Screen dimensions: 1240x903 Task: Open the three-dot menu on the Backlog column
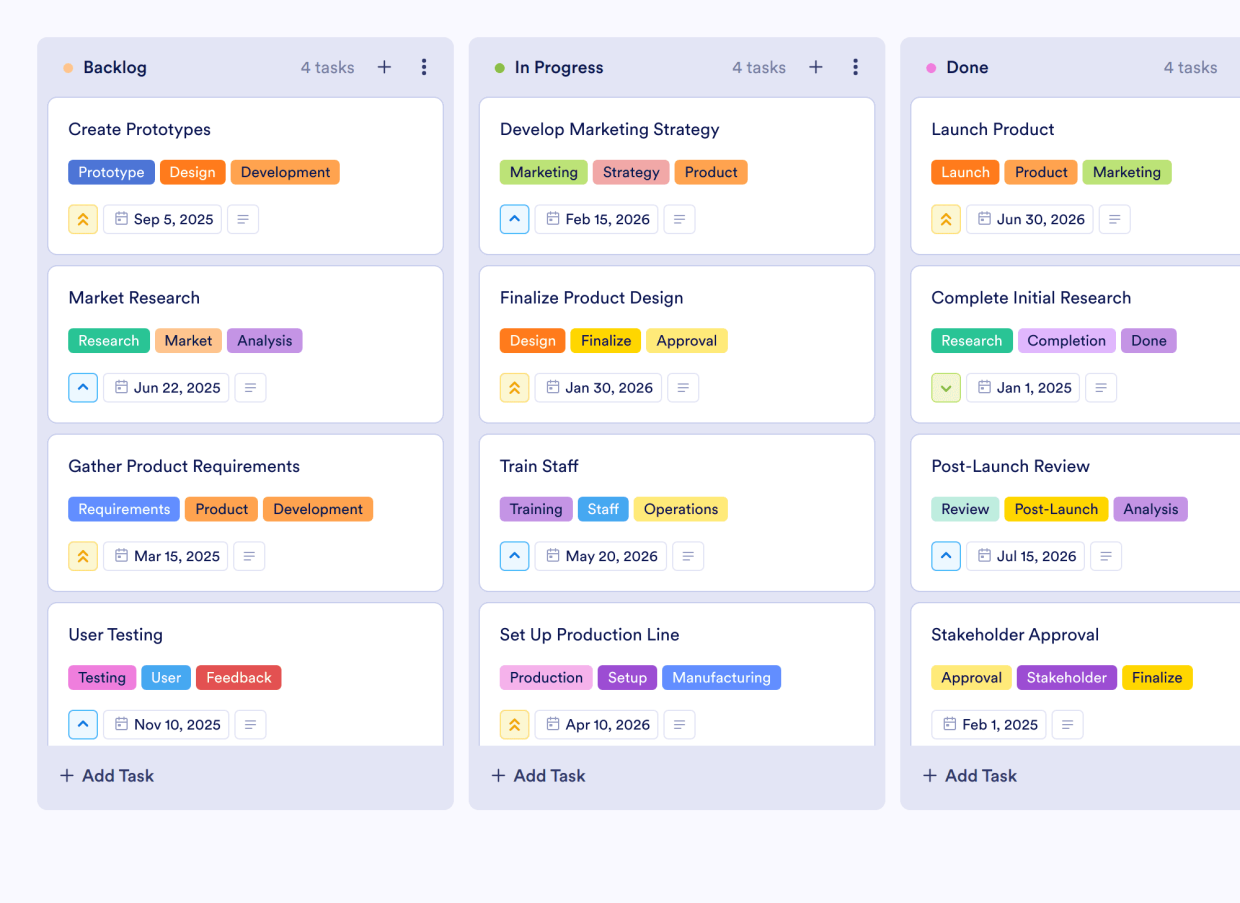[424, 67]
